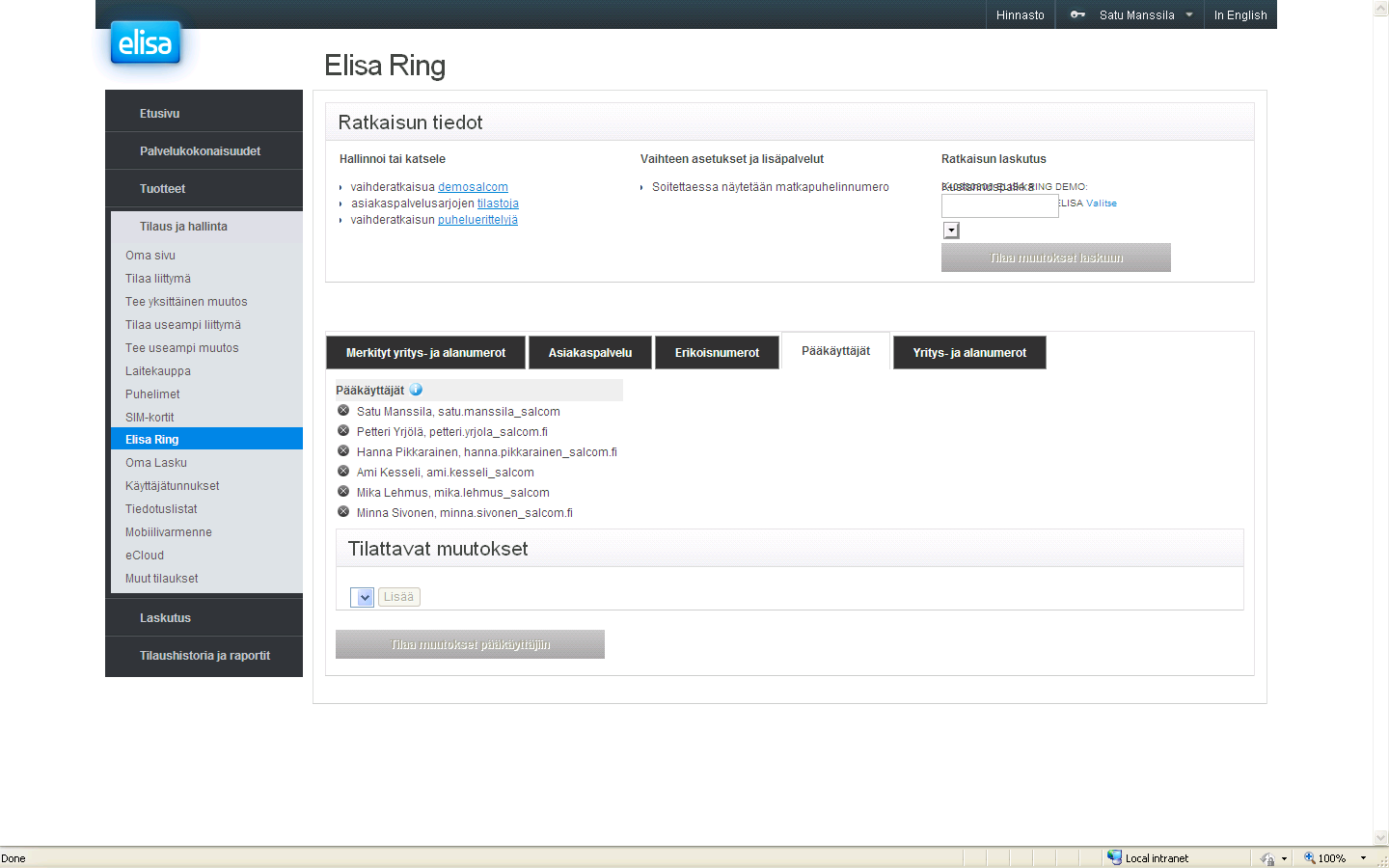Select the Pääkäyttäjät tab
This screenshot has width=1389, height=868.
coord(835,351)
